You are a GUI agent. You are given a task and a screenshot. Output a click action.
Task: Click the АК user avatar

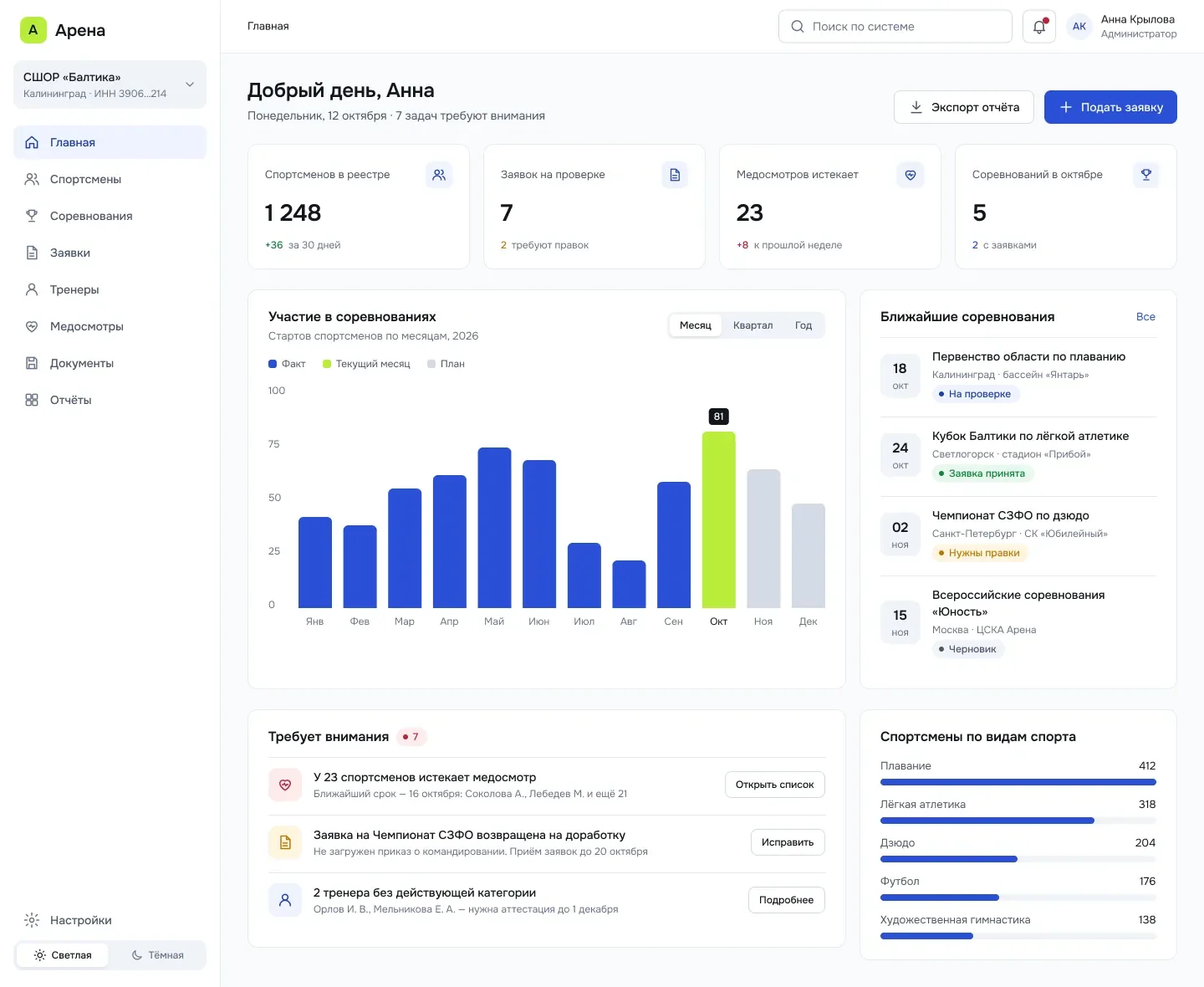pos(1079,27)
